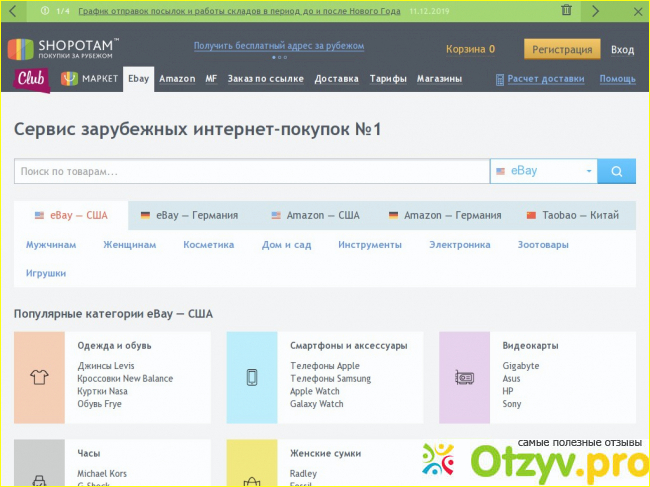Viewport: 650px width, 487px height.
Task: Open the Ebay menu tab
Action: pos(138,79)
